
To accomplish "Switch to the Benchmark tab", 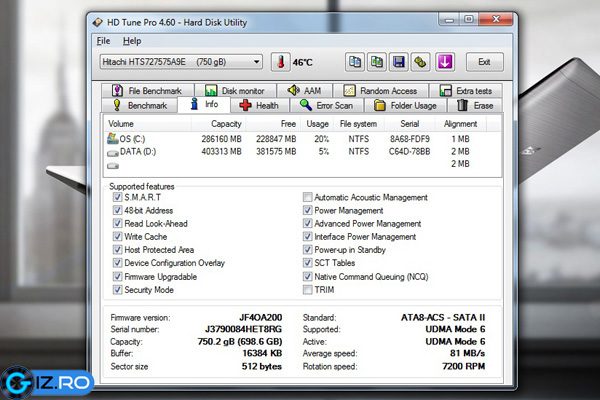I will click(140, 105).
